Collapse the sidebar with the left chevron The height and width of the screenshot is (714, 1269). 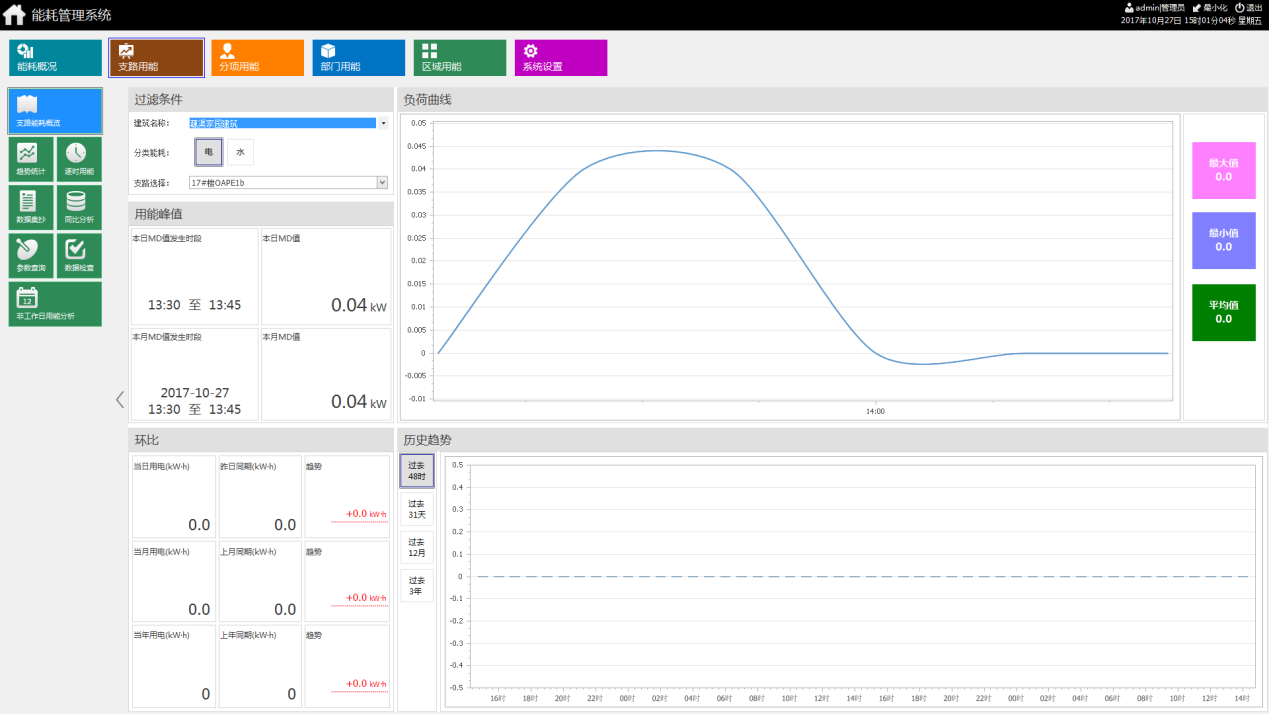point(120,399)
